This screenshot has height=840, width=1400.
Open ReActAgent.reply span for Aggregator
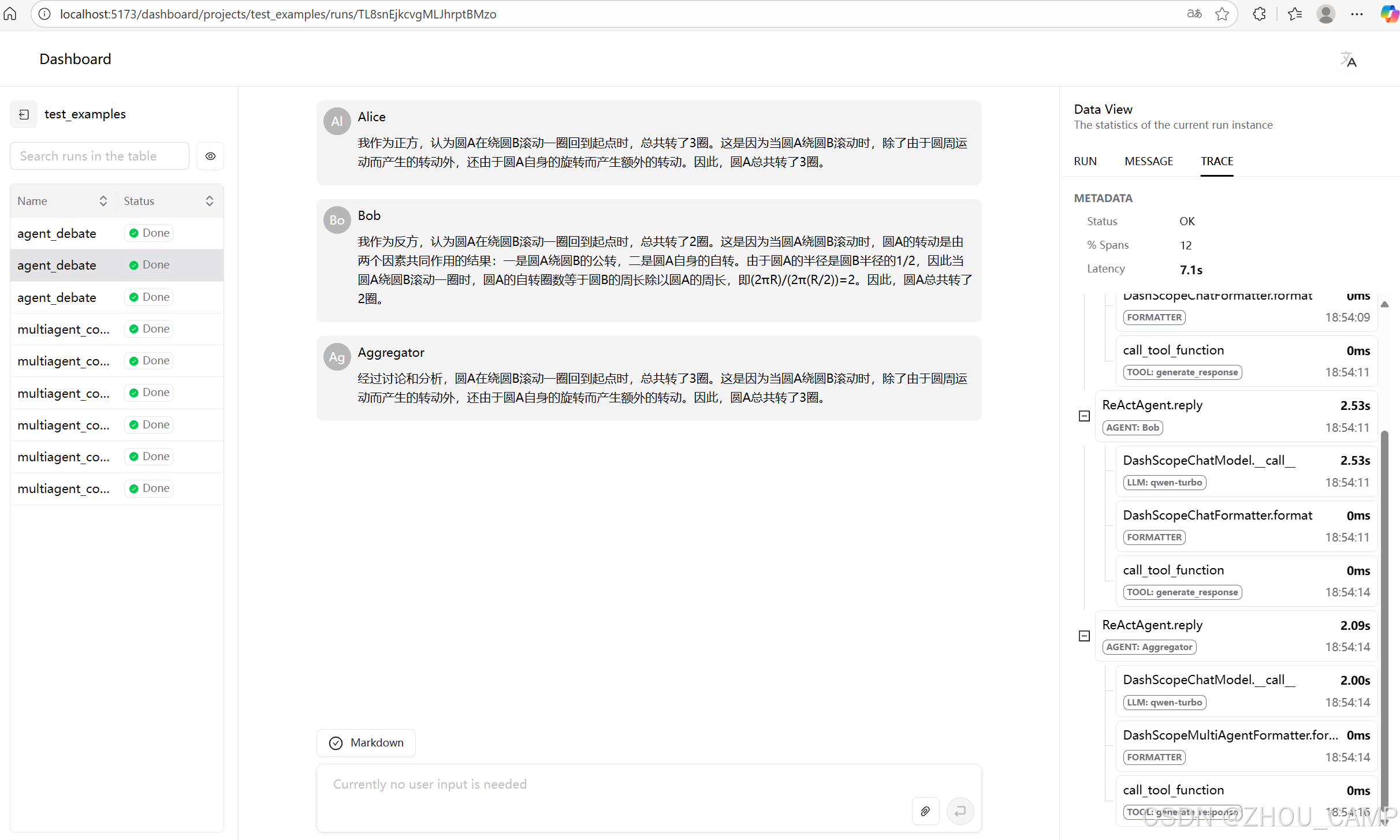point(1236,636)
